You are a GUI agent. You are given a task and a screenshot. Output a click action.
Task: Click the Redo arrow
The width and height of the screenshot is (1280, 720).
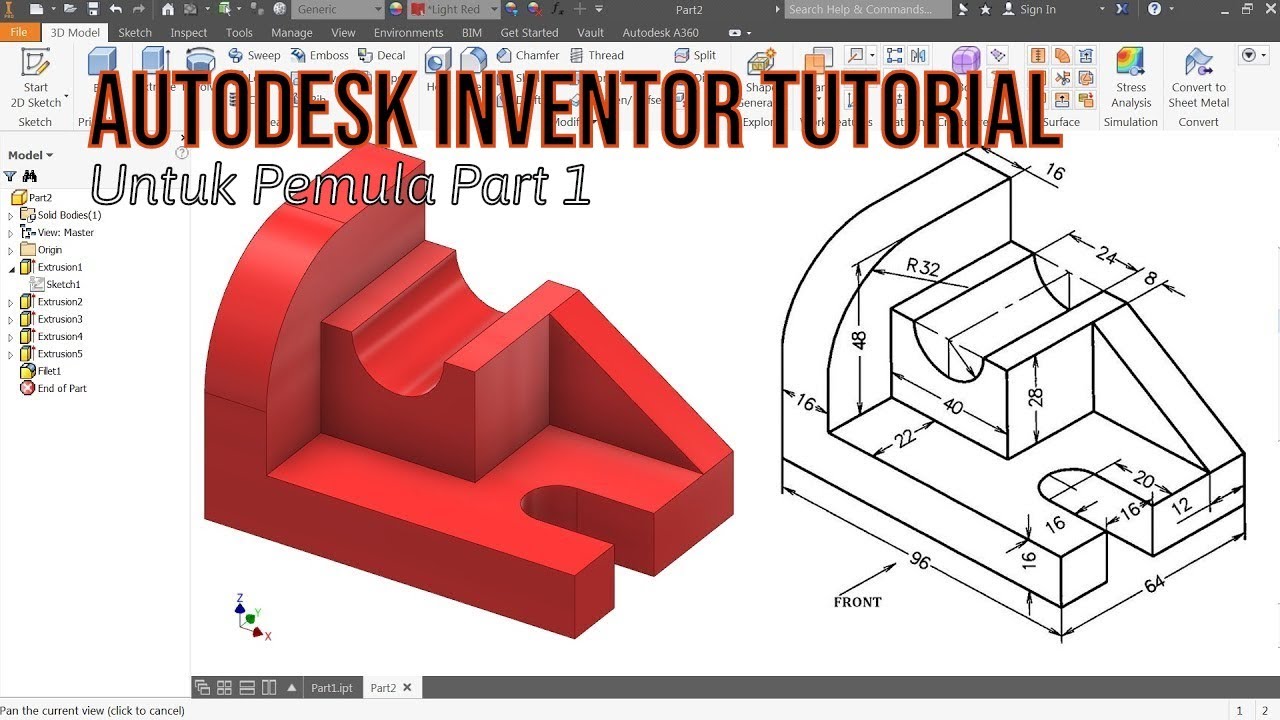137,9
